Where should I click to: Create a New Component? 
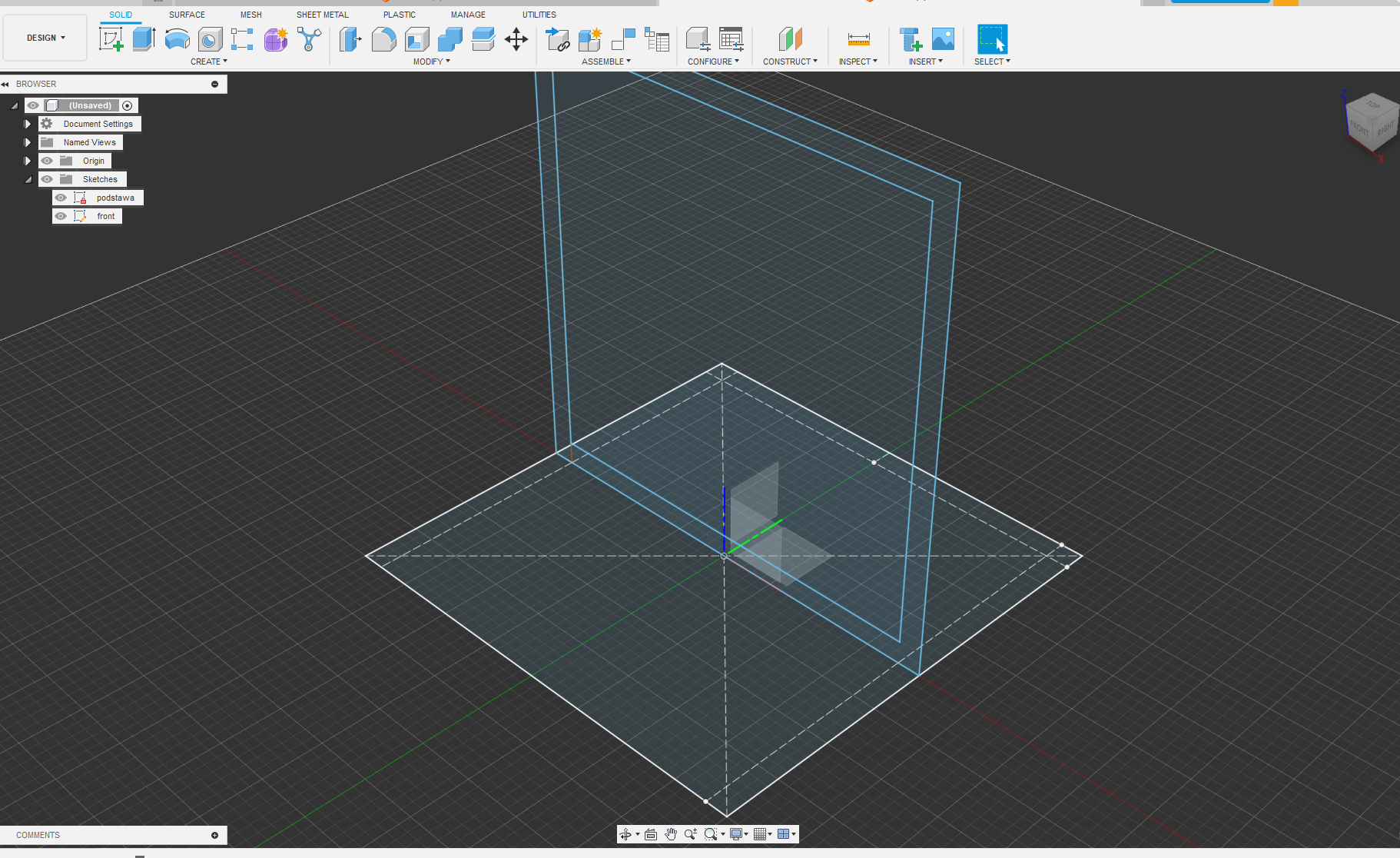[x=590, y=39]
